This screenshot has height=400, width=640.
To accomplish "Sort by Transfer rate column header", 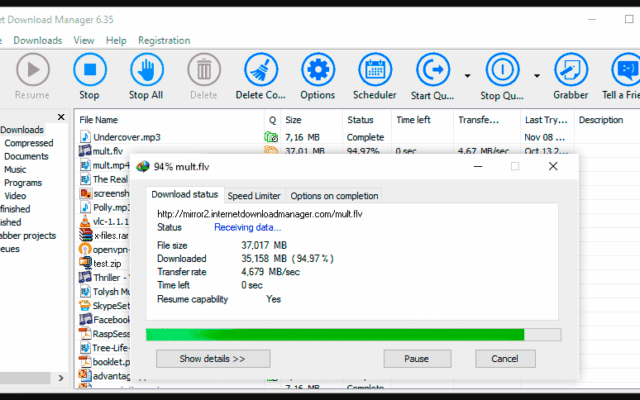I will pyautogui.click(x=487, y=120).
